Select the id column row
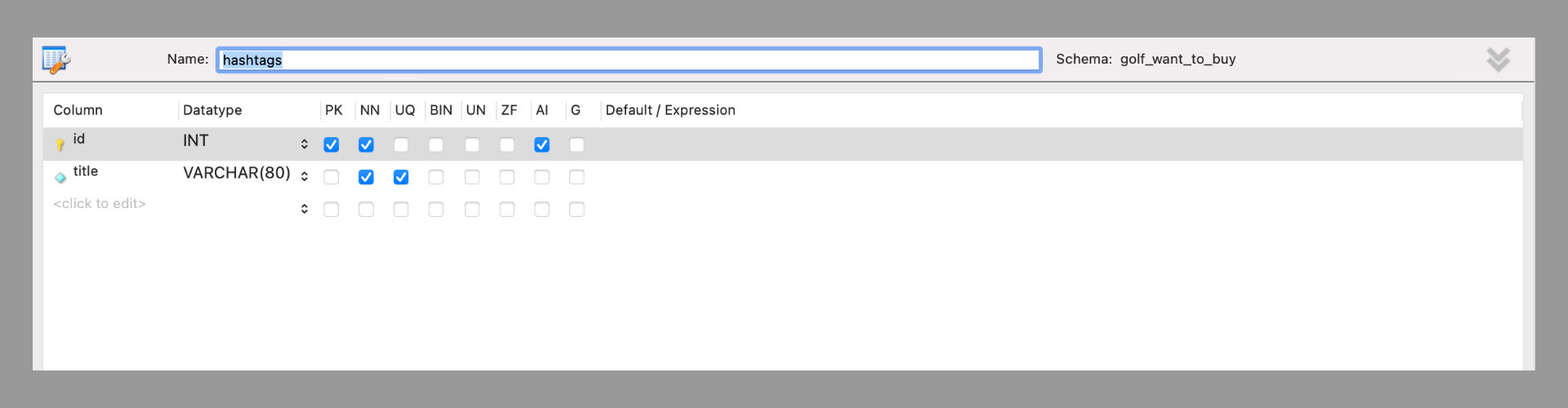Screen dimensions: 1568x408 point(782,144)
